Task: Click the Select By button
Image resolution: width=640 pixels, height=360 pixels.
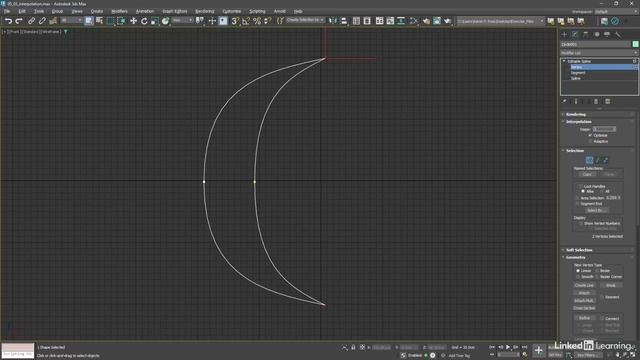Action: (596, 210)
